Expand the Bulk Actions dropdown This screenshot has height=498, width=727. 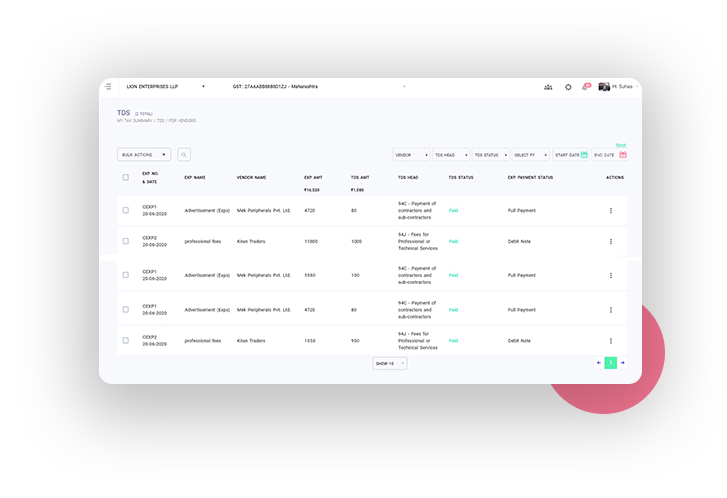coord(144,155)
